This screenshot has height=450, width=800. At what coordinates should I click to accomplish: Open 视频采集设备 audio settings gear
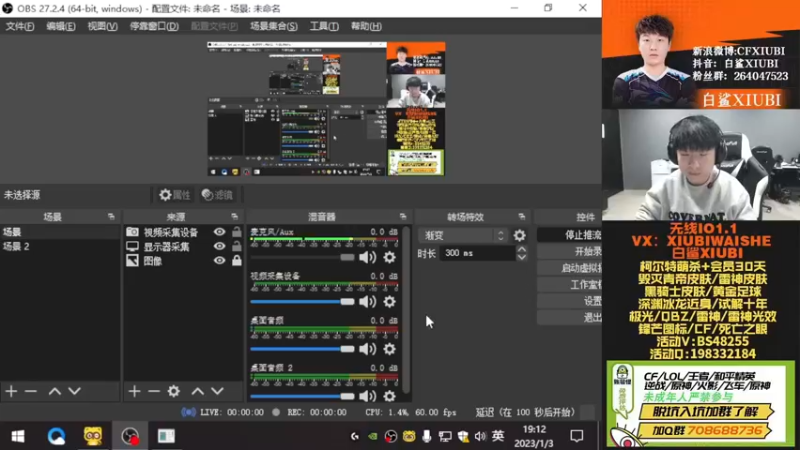tap(389, 302)
